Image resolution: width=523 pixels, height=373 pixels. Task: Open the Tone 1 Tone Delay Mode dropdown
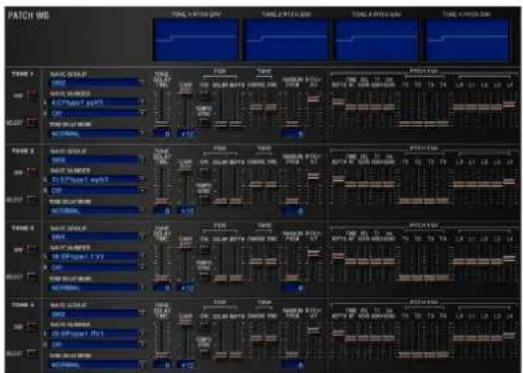pyautogui.click(x=96, y=134)
